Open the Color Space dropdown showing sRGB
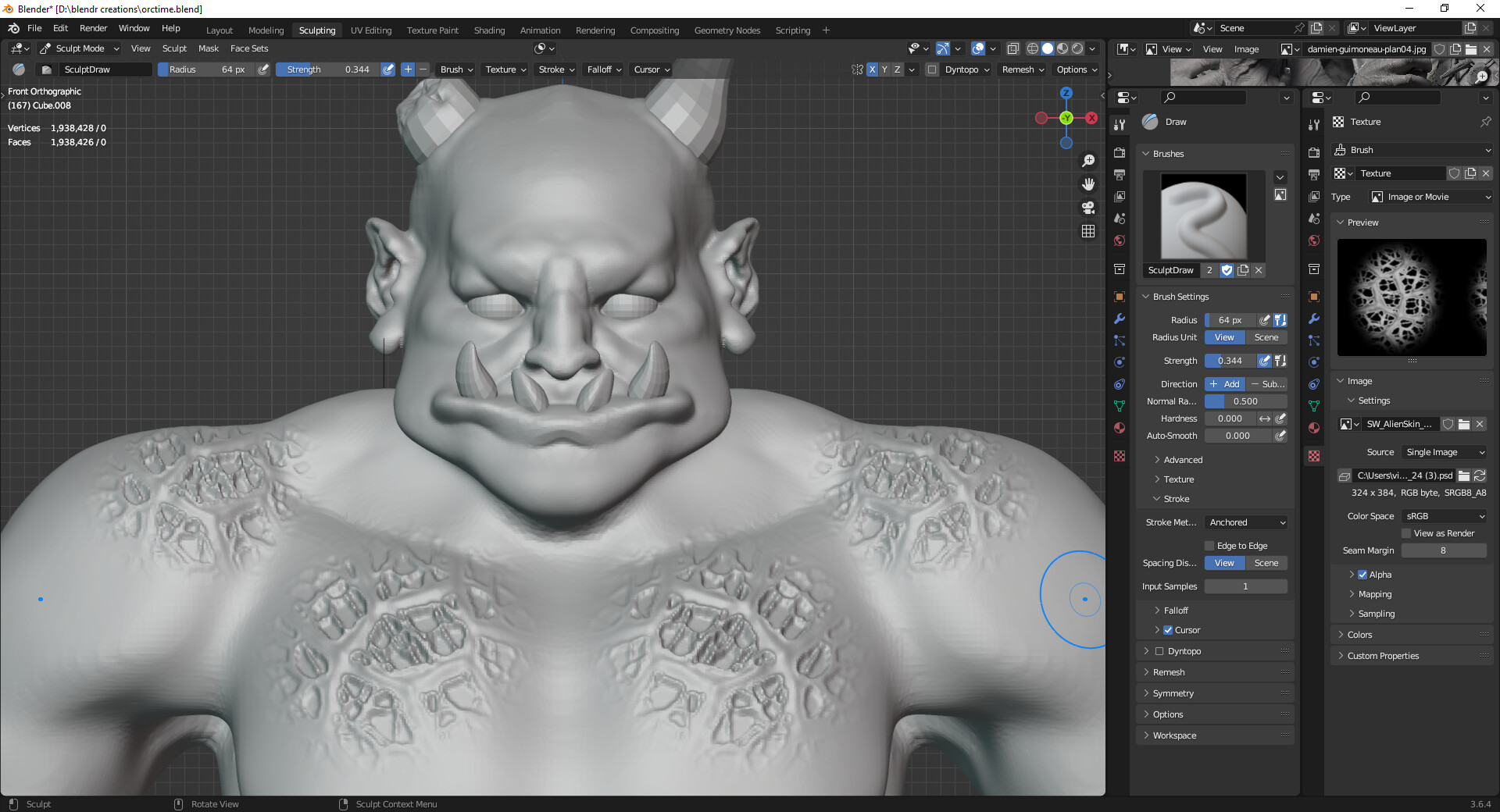Viewport: 1500px width, 812px height. pyautogui.click(x=1443, y=516)
